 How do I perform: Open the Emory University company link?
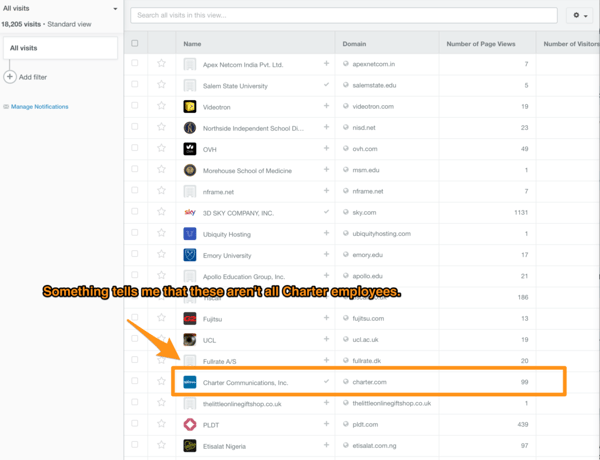click(x=227, y=256)
